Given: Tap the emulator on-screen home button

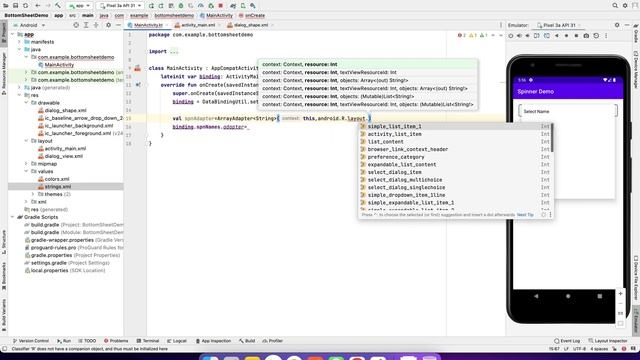Looking at the screenshot, I should pyautogui.click(x=568, y=296).
